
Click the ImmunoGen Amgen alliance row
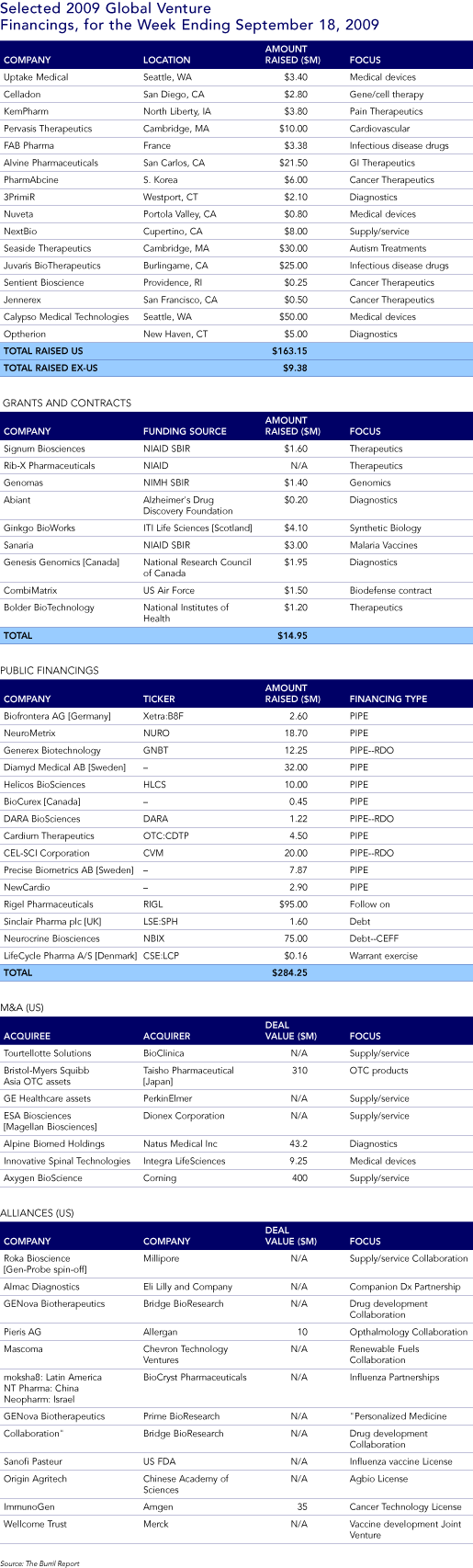tap(236, 1506)
